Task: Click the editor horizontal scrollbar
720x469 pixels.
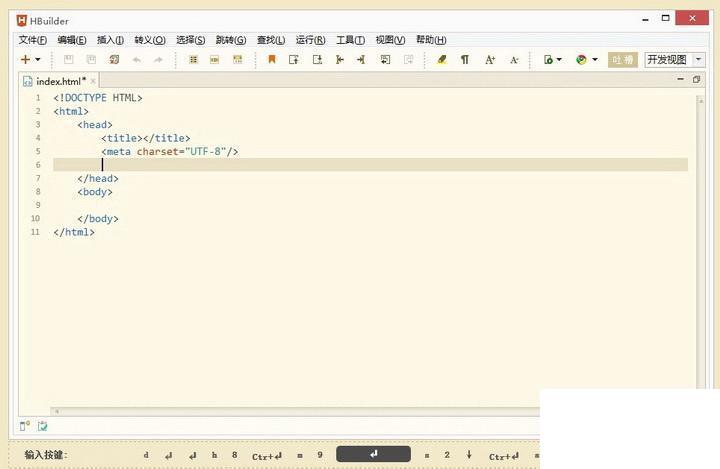Action: (x=295, y=411)
